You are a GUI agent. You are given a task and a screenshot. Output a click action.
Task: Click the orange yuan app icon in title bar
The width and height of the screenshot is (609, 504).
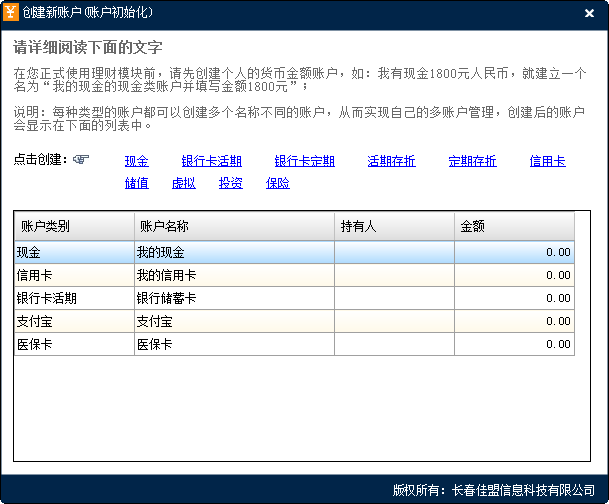pos(10,12)
